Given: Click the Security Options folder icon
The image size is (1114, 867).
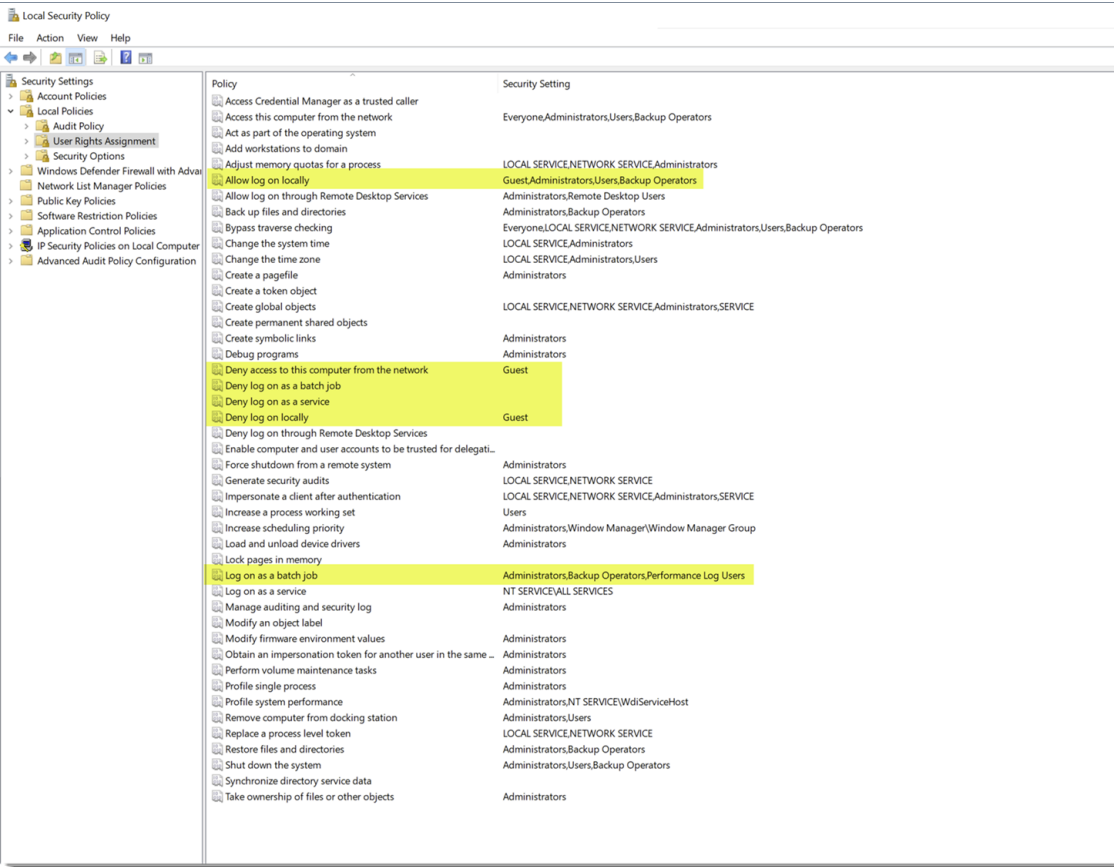Looking at the screenshot, I should click(43, 156).
